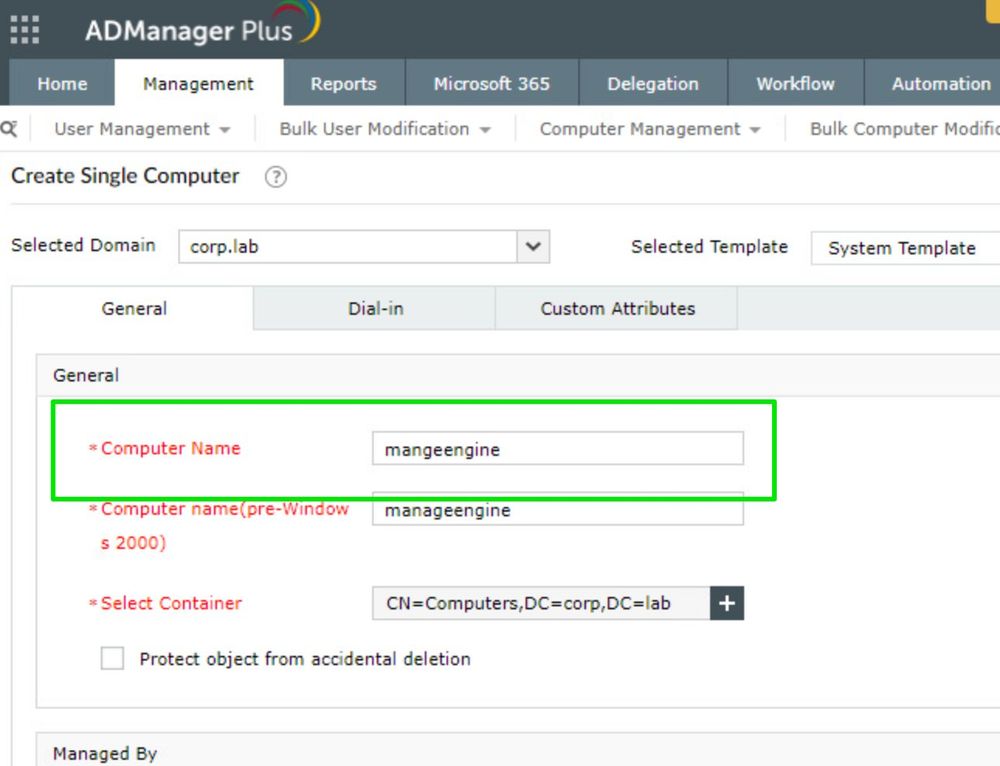Open the Workflow tab
Viewport: 1000px width, 766px height.
795,84
